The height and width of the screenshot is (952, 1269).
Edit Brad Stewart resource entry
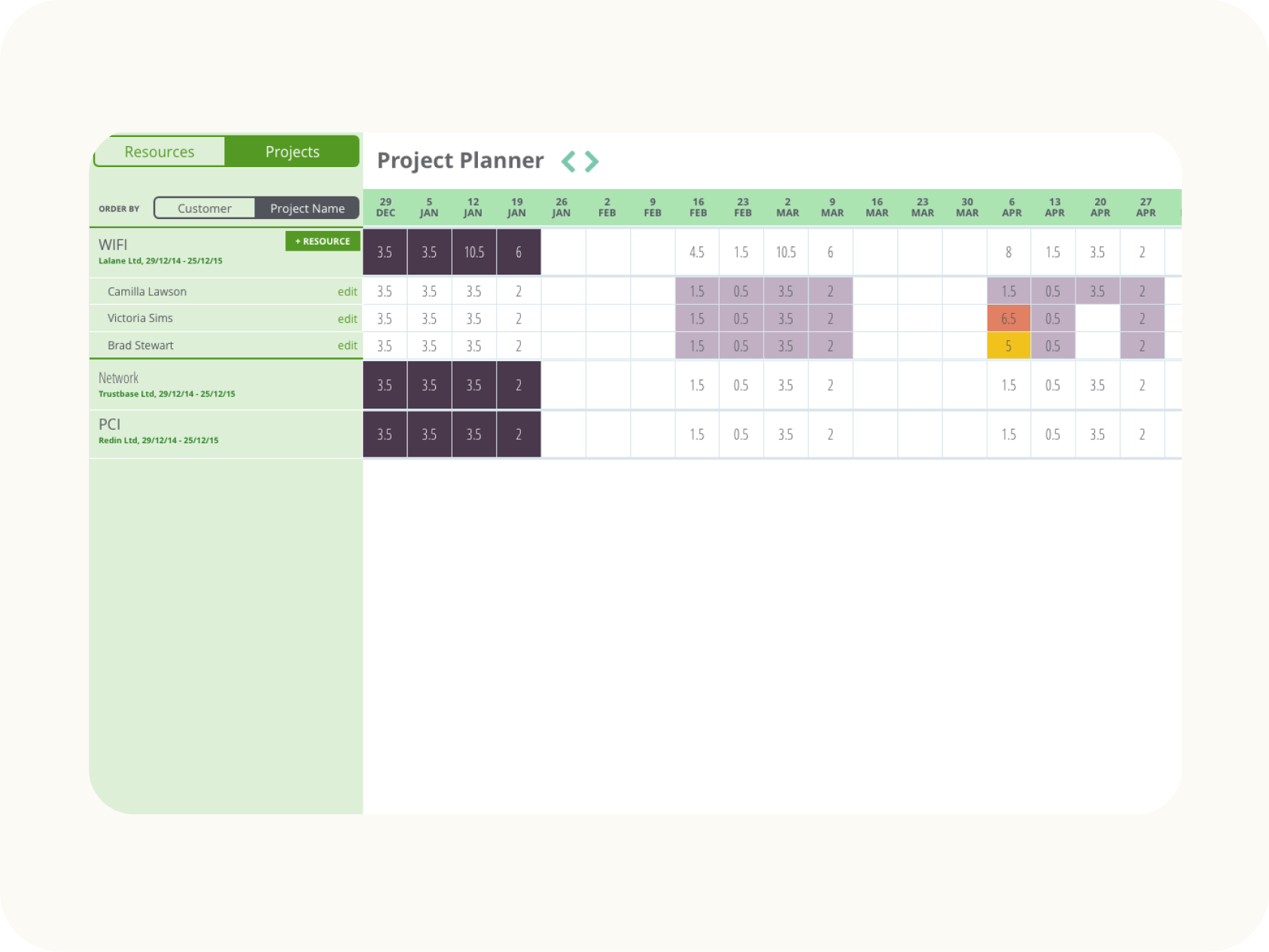[x=347, y=345]
